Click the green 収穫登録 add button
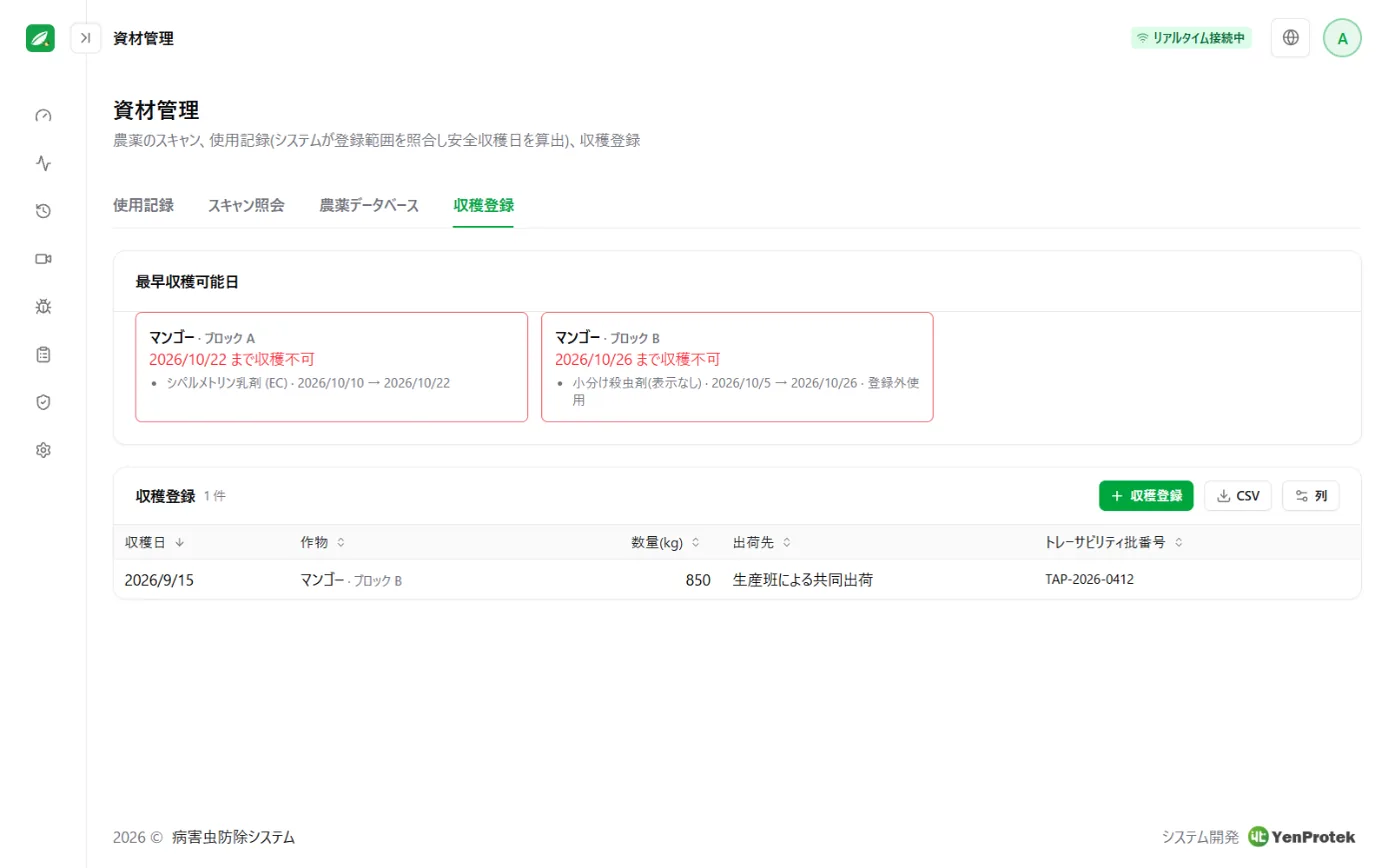Image resolution: width=1388 pixels, height=868 pixels. 1146,496
